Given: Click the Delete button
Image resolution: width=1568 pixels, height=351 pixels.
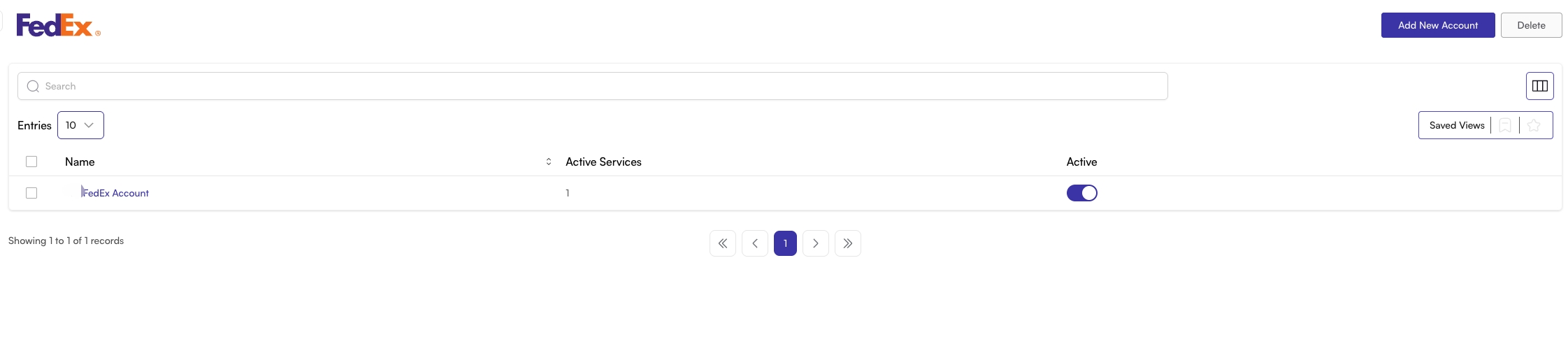Looking at the screenshot, I should point(1531,25).
